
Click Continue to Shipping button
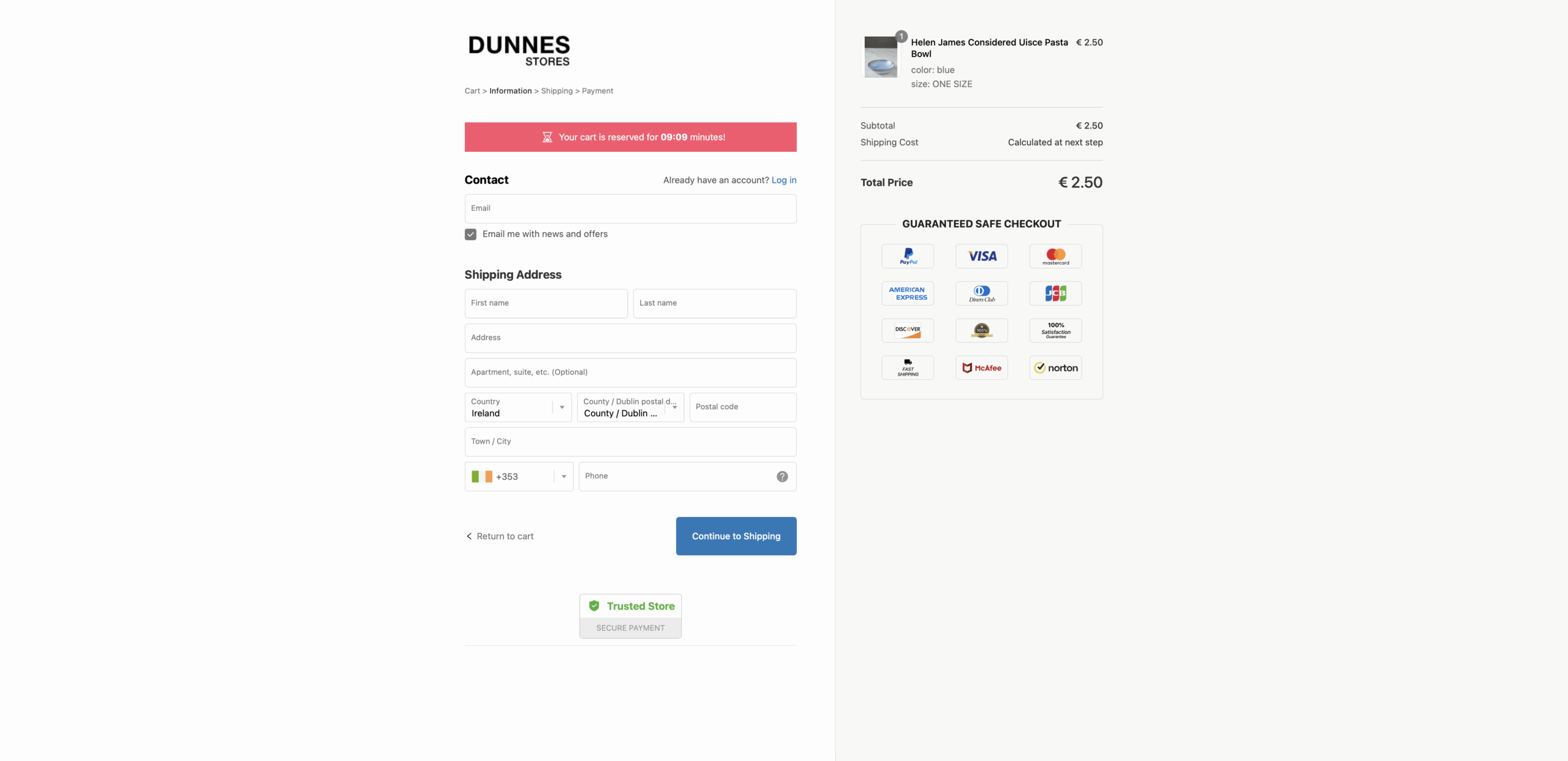[736, 536]
